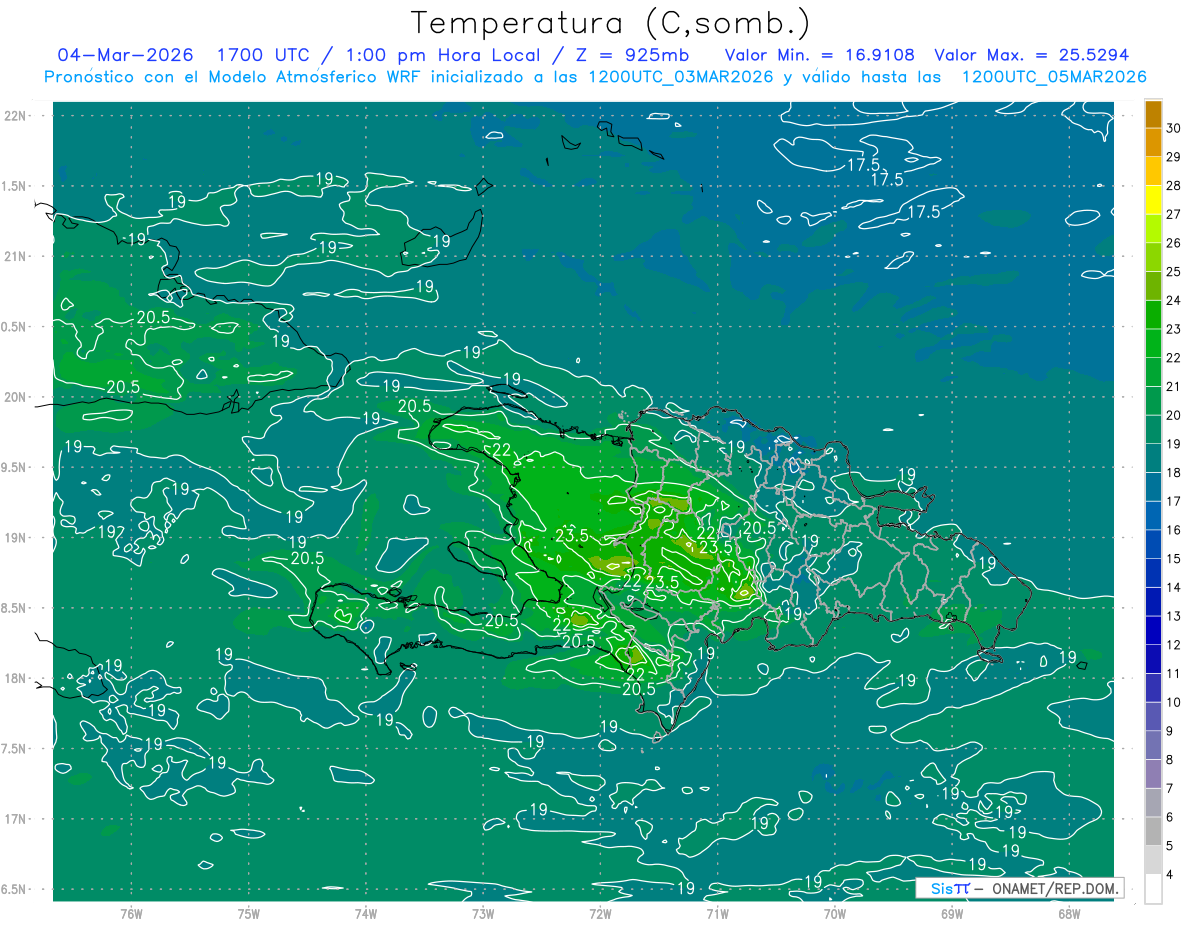Image resolution: width=1200 pixels, height=927 pixels.
Task: Click the '76W' longitude axis label
Action: click(131, 914)
